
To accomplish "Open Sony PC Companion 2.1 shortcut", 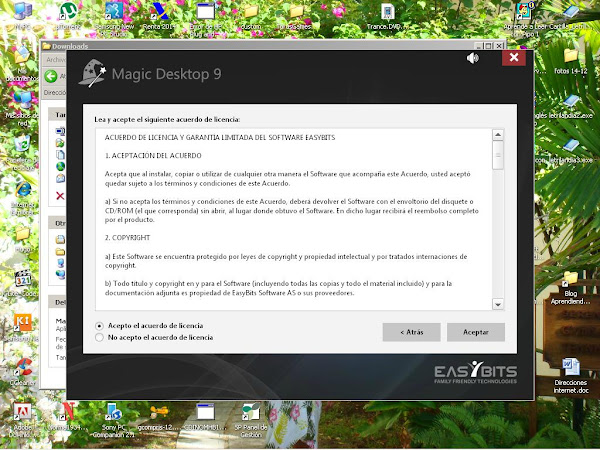I will (x=114, y=419).
